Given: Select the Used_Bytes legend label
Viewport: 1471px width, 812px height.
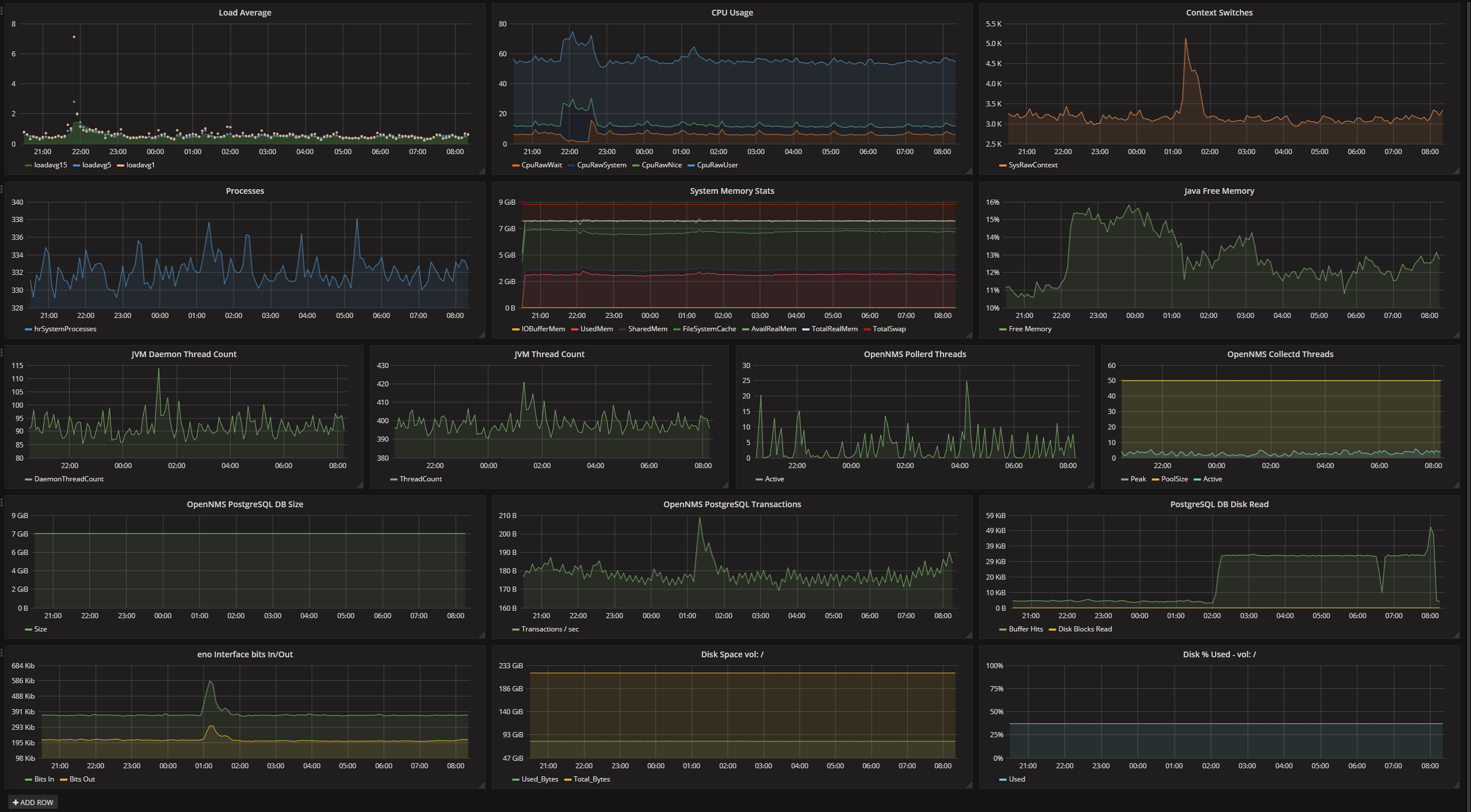Looking at the screenshot, I should tap(540, 779).
